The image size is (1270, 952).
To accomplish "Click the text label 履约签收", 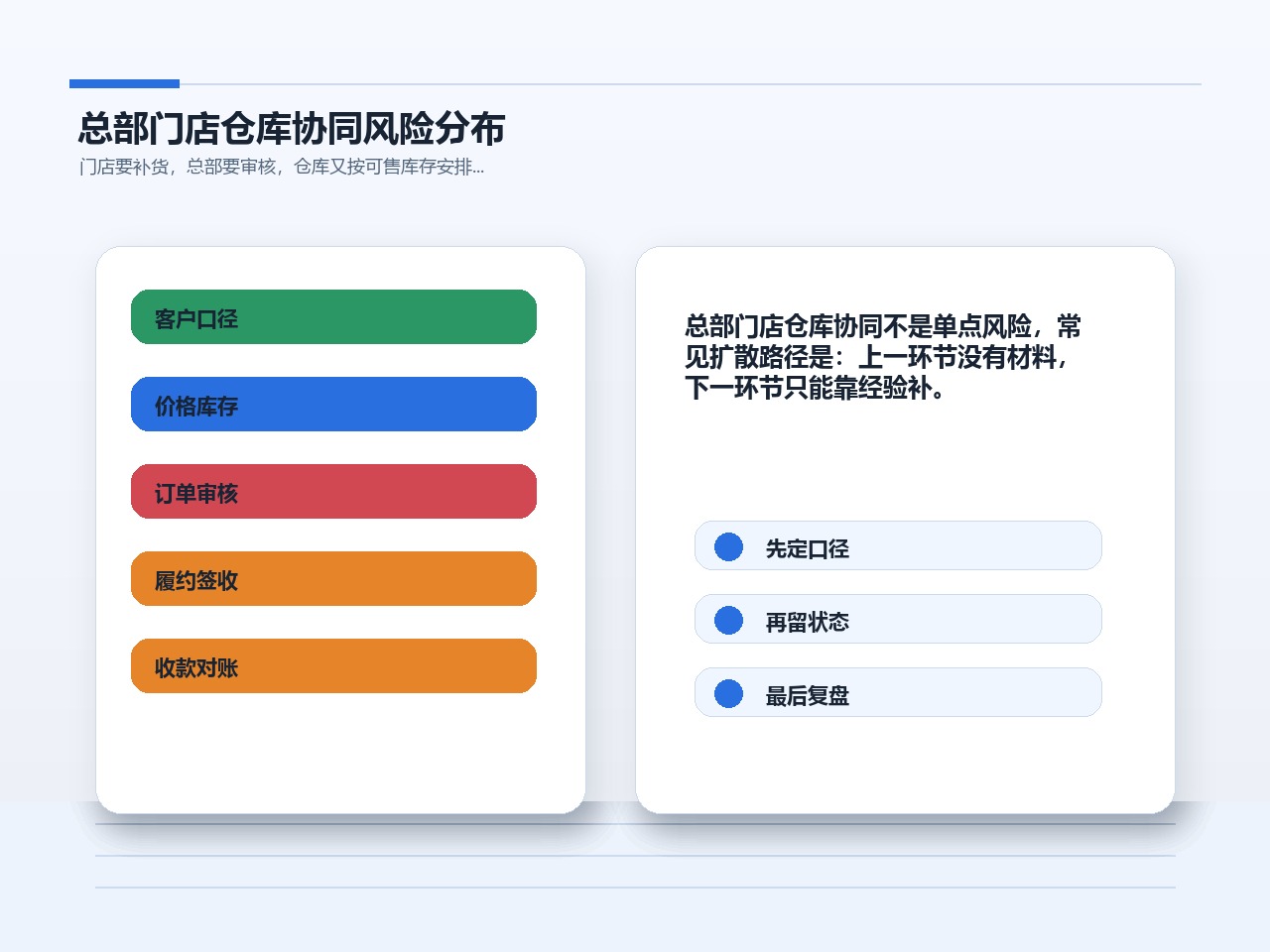I will coord(196,581).
